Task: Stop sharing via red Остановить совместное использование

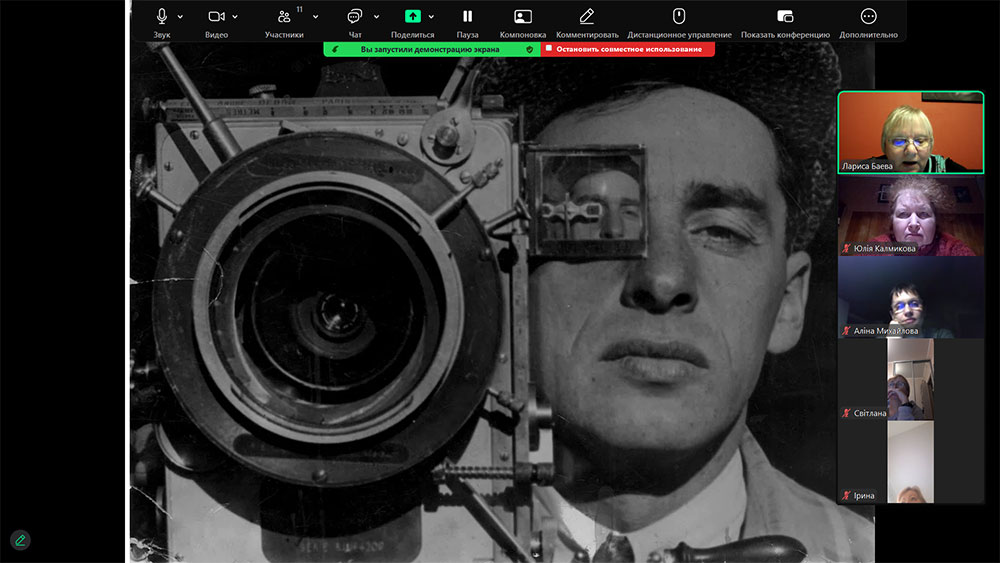Action: (628, 49)
